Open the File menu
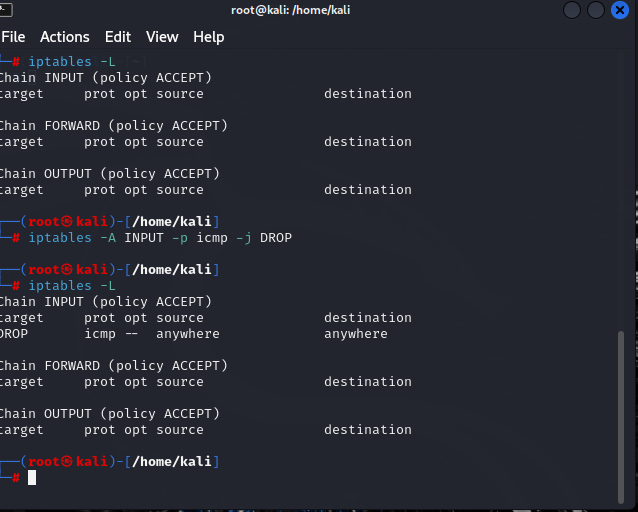Viewport: 638px width, 512px height. tap(13, 37)
